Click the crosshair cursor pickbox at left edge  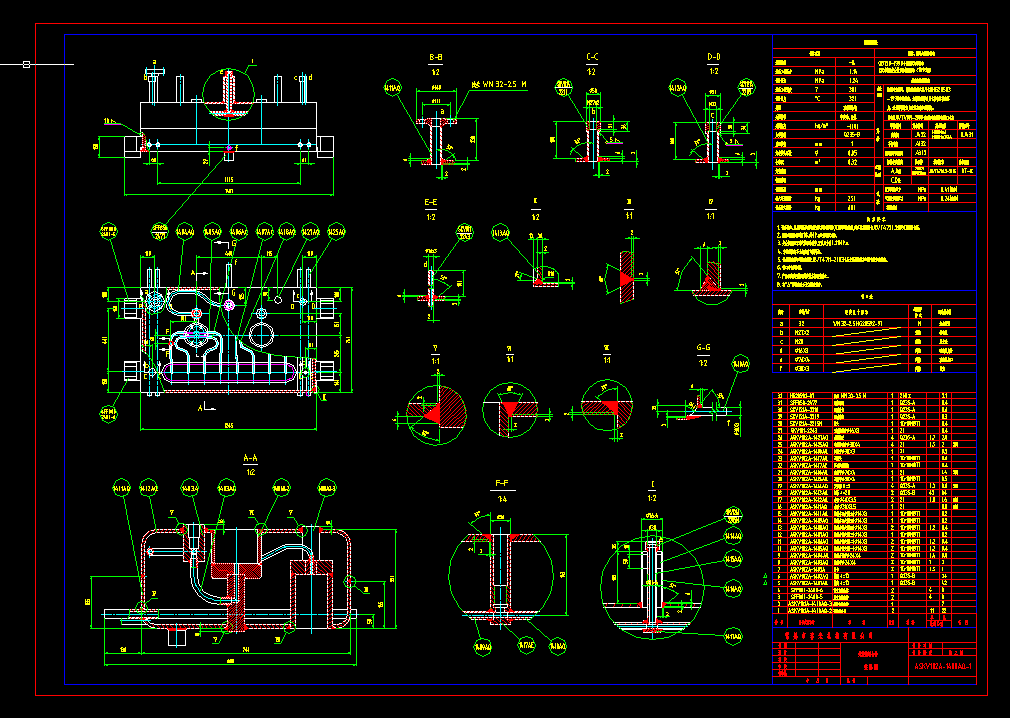click(26, 65)
